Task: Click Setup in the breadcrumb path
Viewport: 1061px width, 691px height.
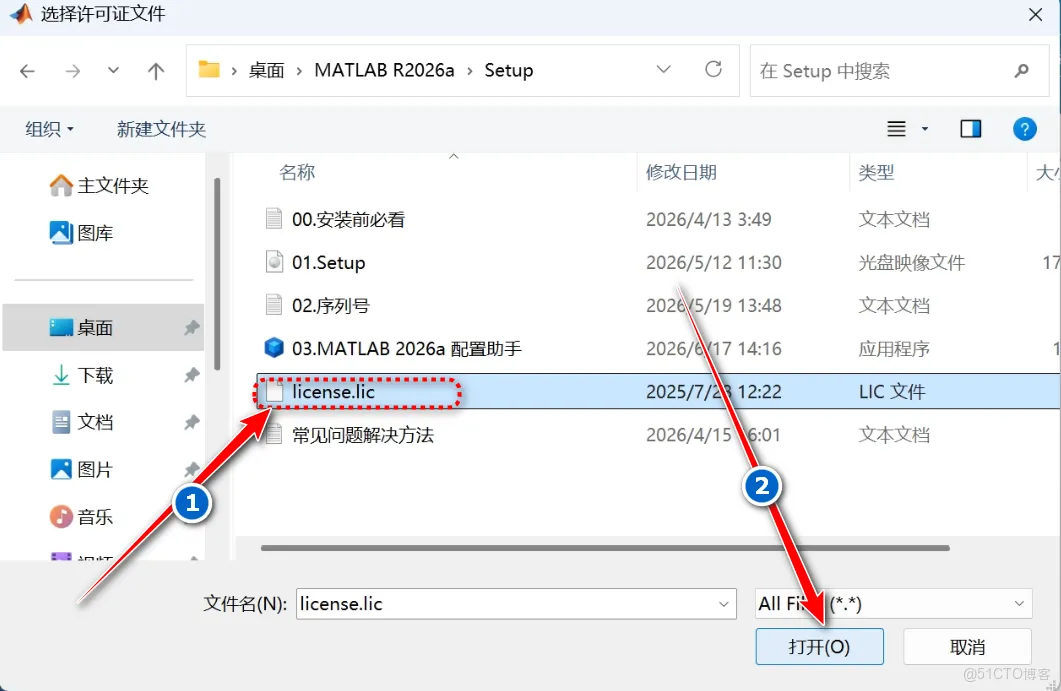Action: click(x=509, y=70)
